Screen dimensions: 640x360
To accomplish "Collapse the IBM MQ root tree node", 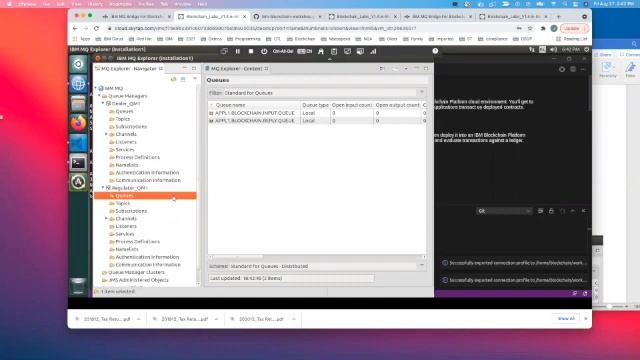I will pyautogui.click(x=96, y=88).
